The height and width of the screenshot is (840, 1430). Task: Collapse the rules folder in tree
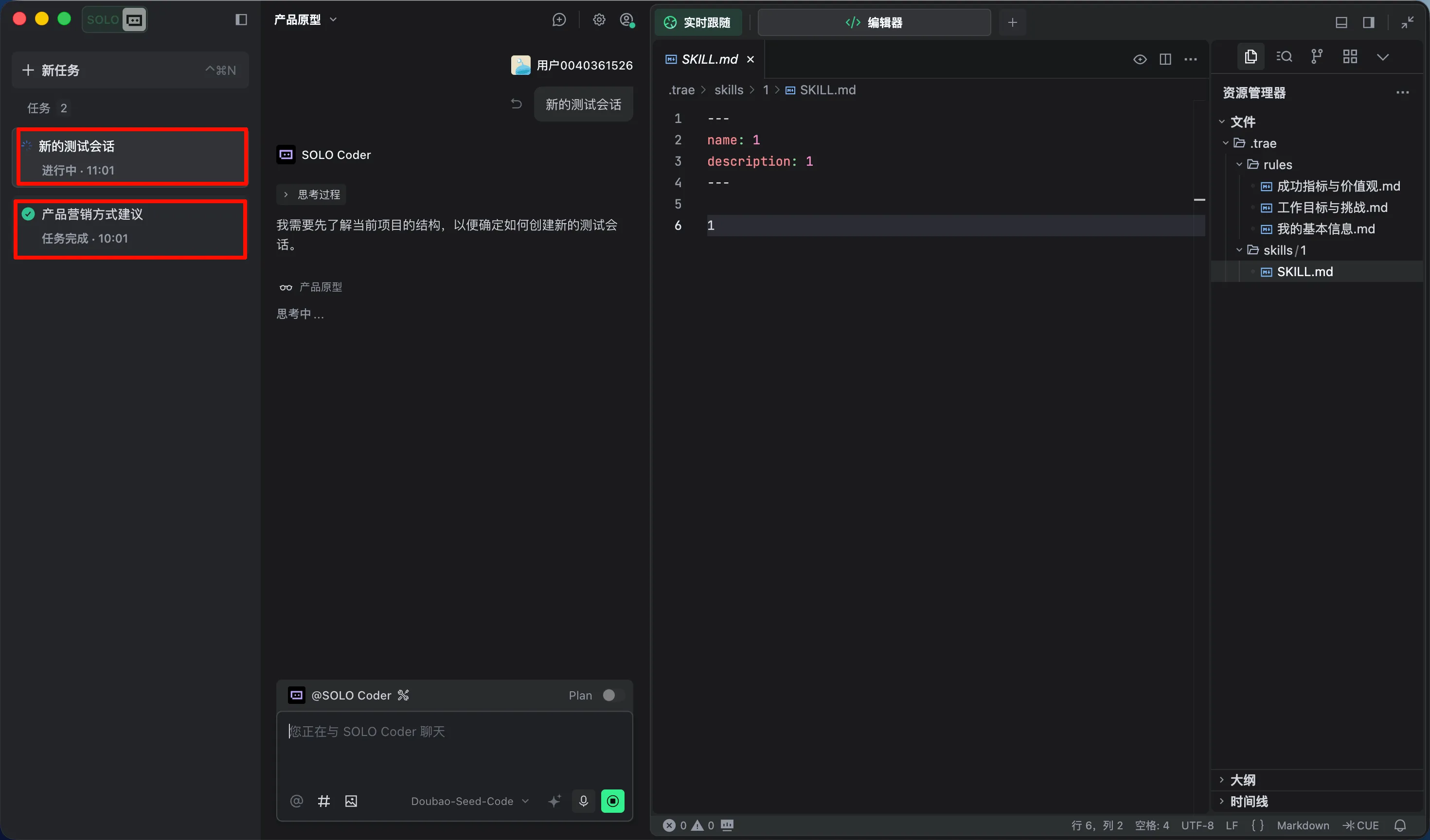coord(1239,164)
